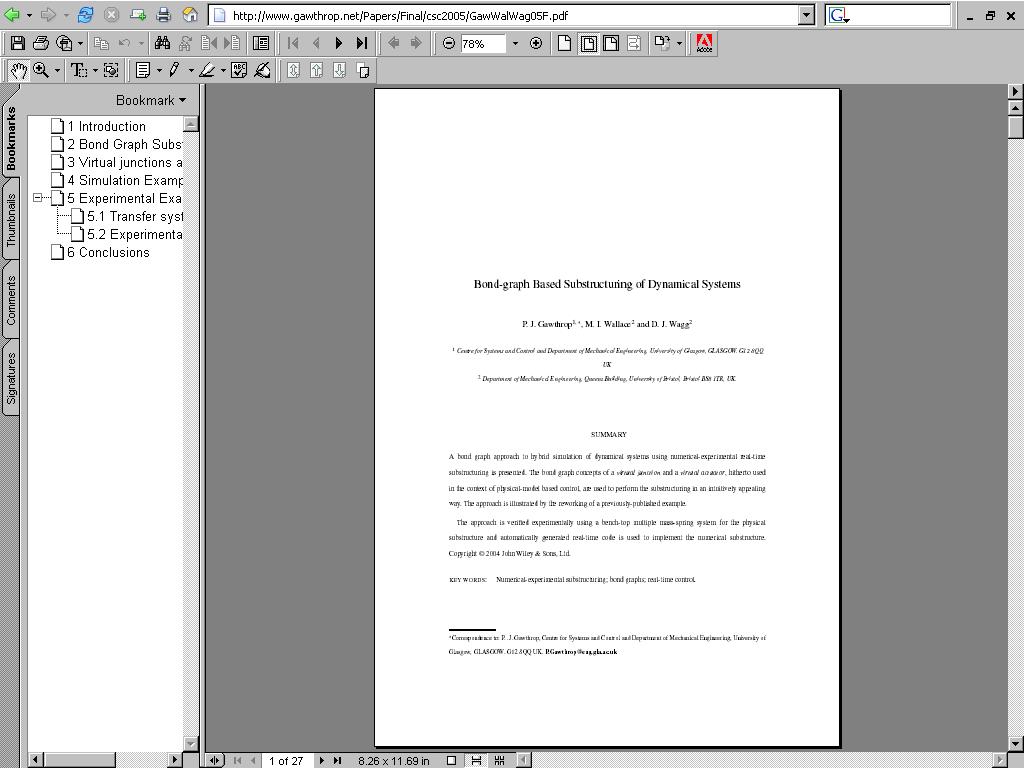This screenshot has height=768, width=1024.
Task: Select Continuous Facing layout in status bar
Action: (x=500, y=761)
